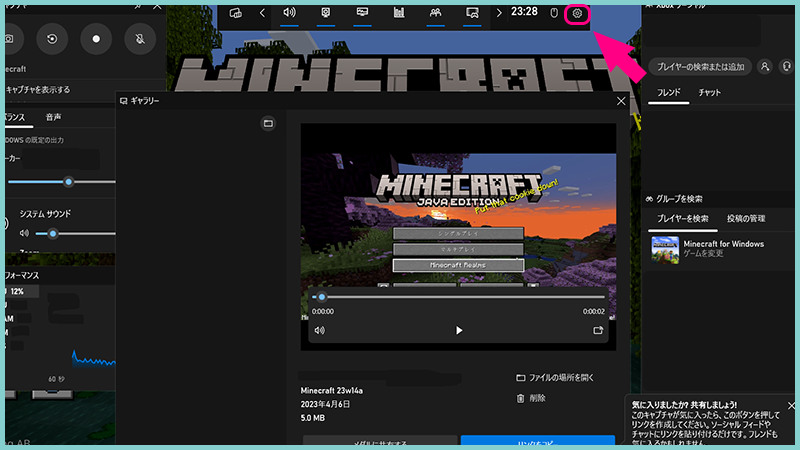Click the 5.0 MB file size text

(313, 418)
